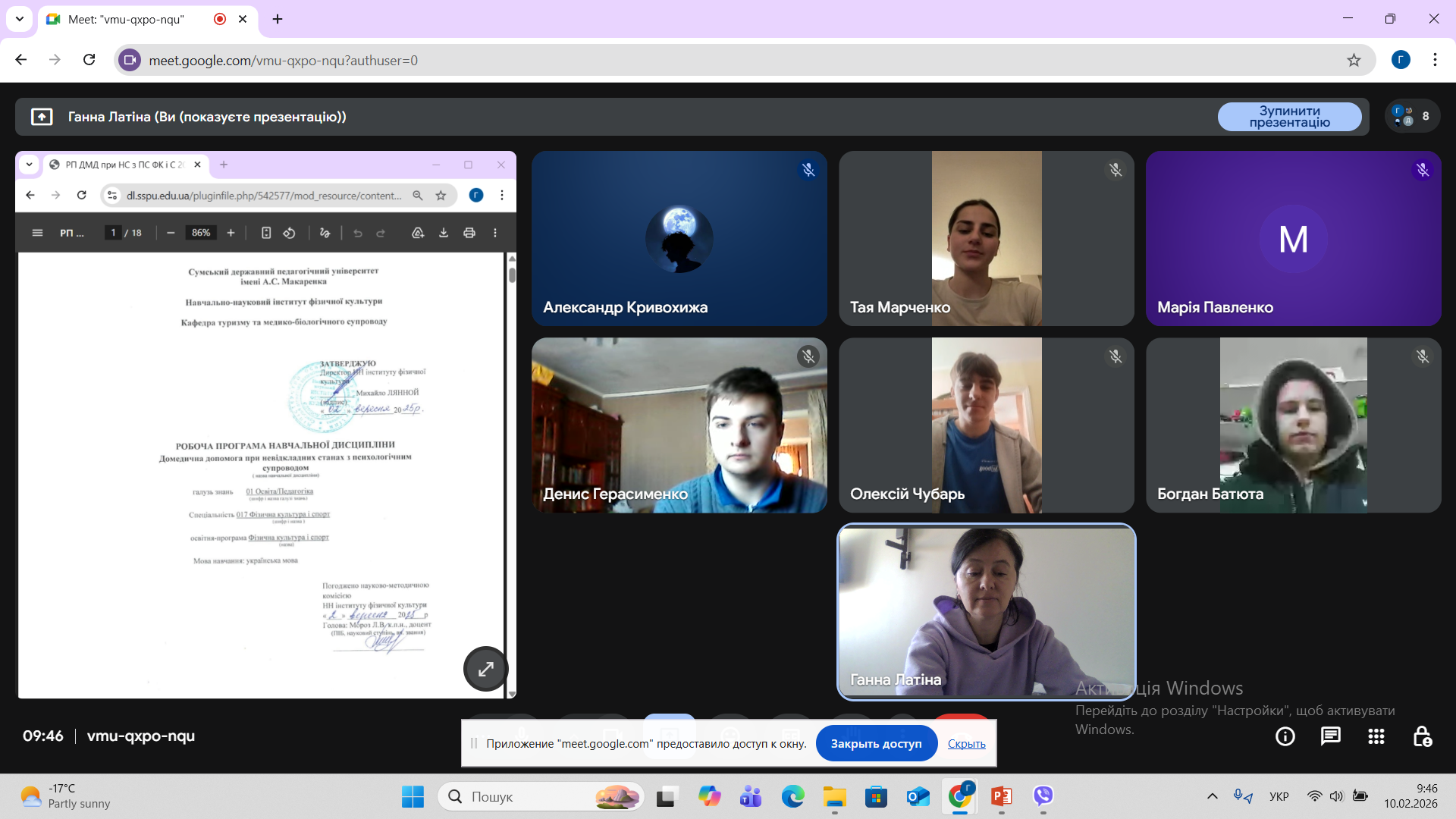1456x819 pixels.
Task: Click the Скрыть link in sharing bar
Action: 966,744
